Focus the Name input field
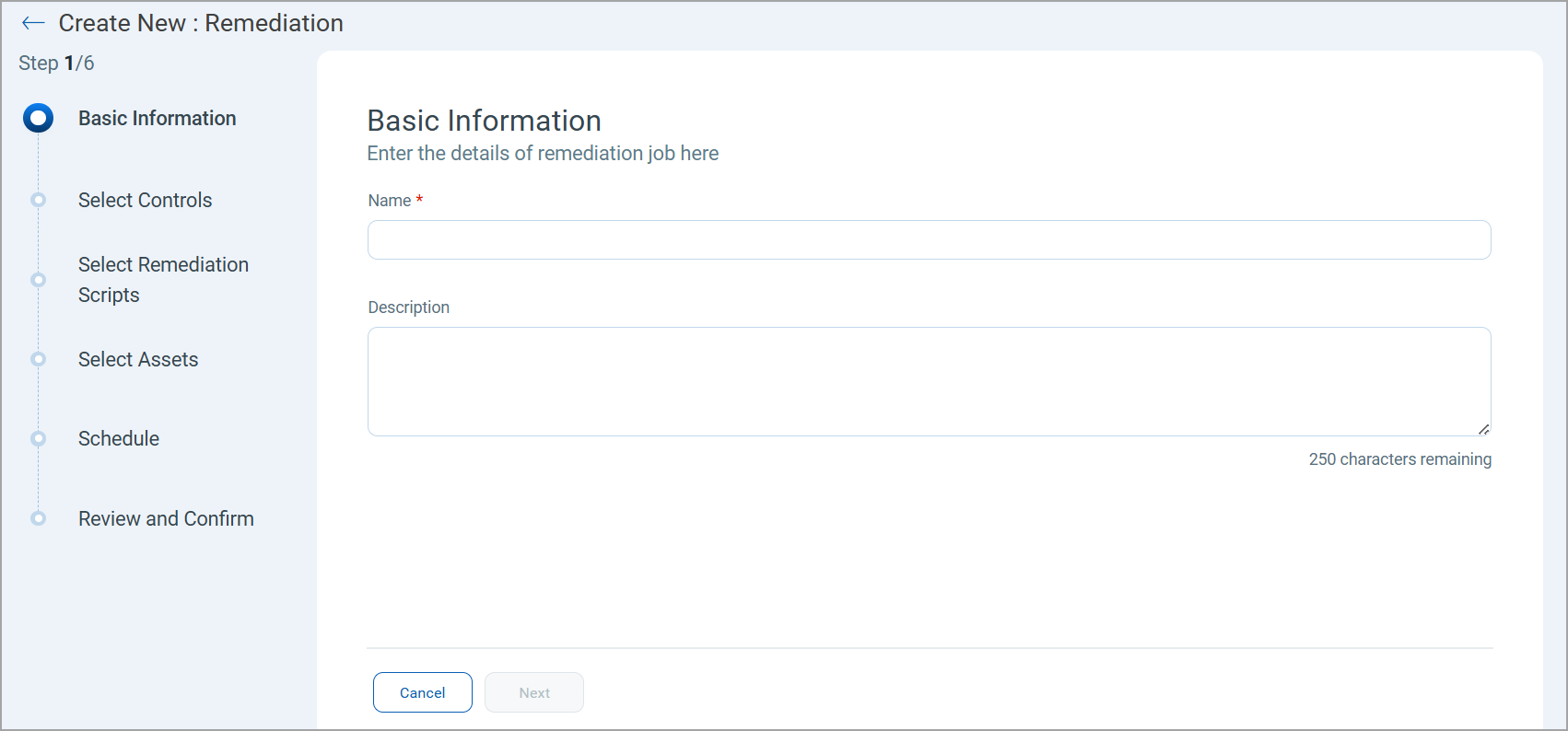The height and width of the screenshot is (731, 1568). pyautogui.click(x=930, y=239)
